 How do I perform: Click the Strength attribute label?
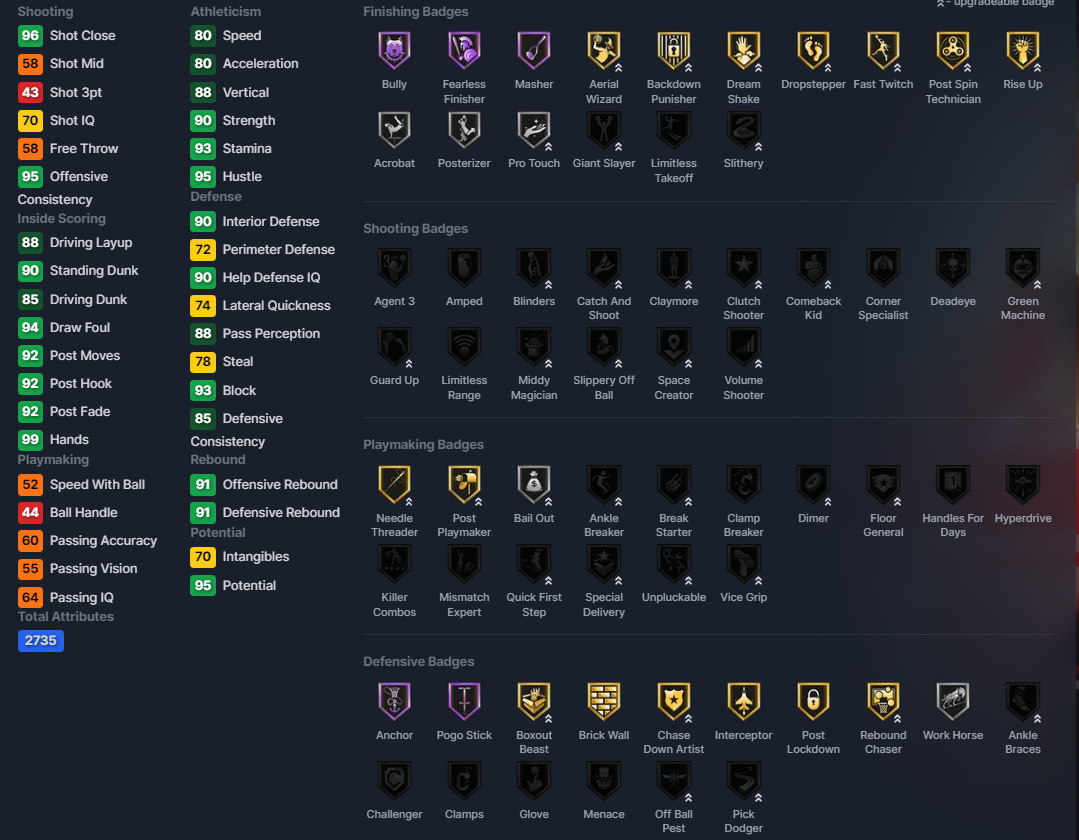[x=249, y=120]
